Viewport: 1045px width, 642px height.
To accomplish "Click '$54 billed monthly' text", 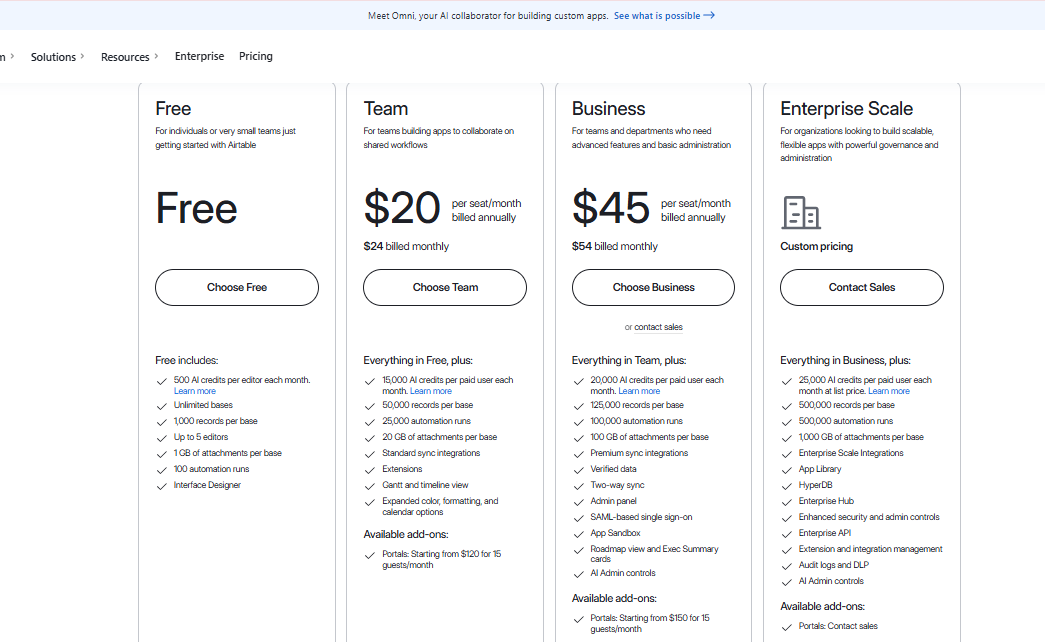I will tap(614, 246).
